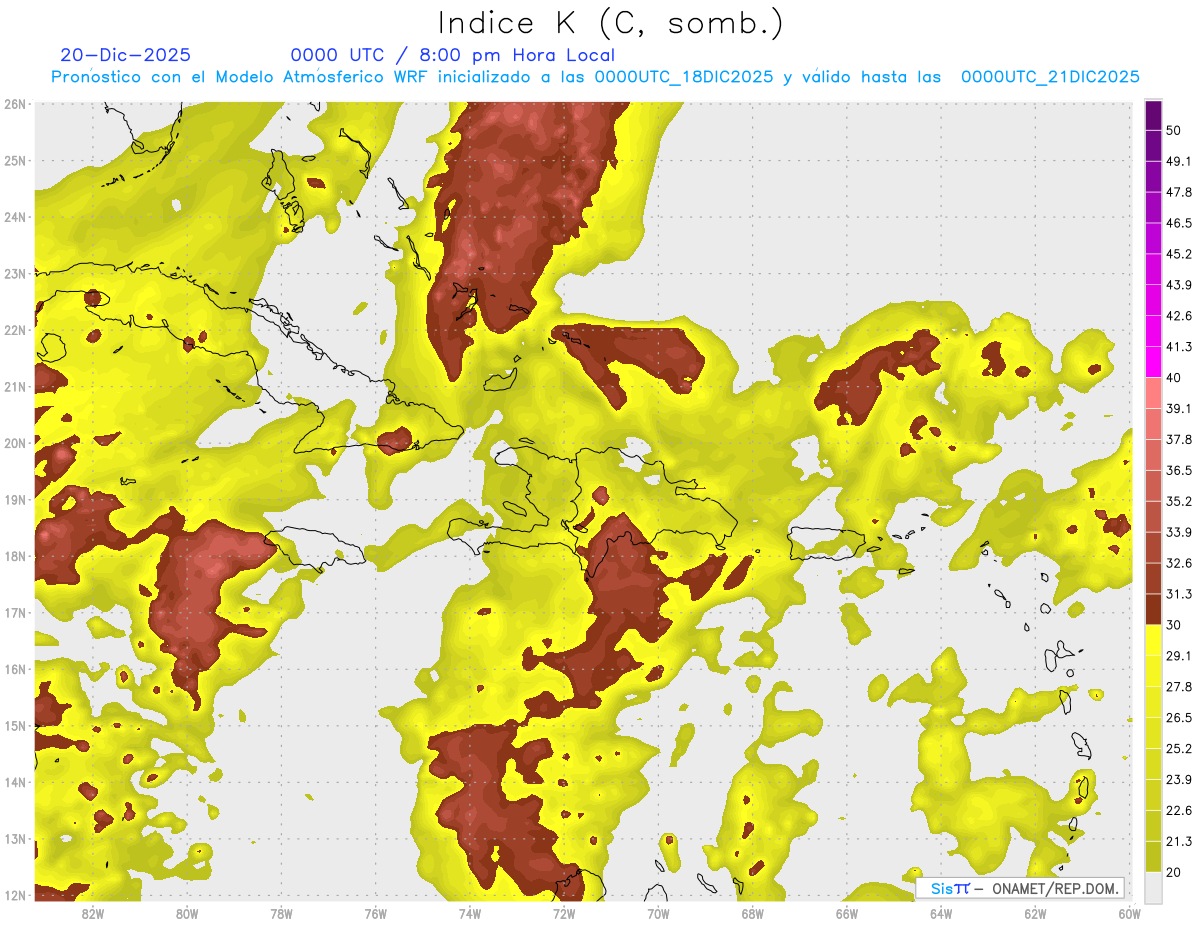The width and height of the screenshot is (1200, 927).
Task: Click the colorbar value 36.5
Action: pyautogui.click(x=1179, y=470)
